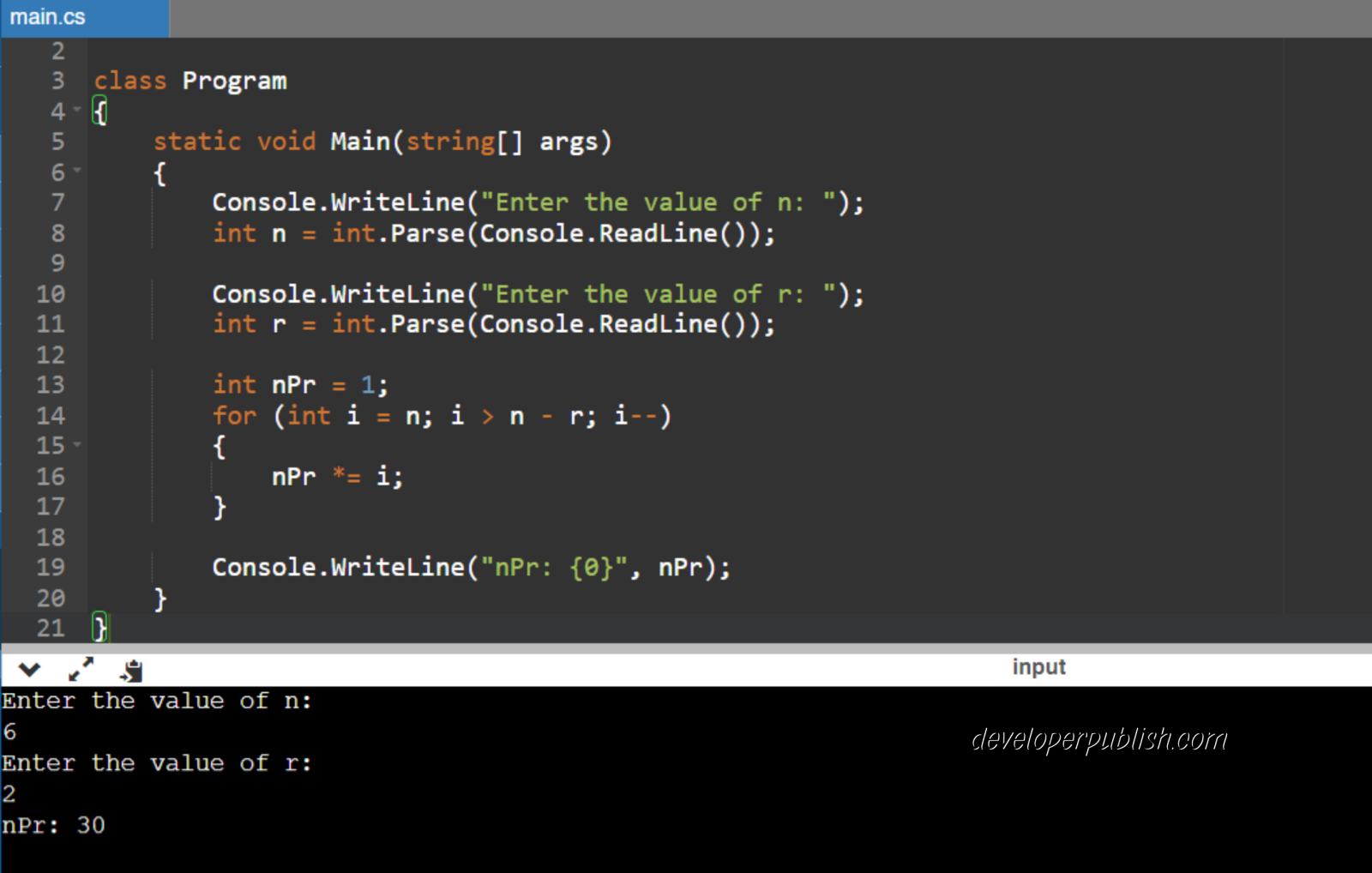Click the chevron-down icon in the console toolbar

(x=28, y=670)
